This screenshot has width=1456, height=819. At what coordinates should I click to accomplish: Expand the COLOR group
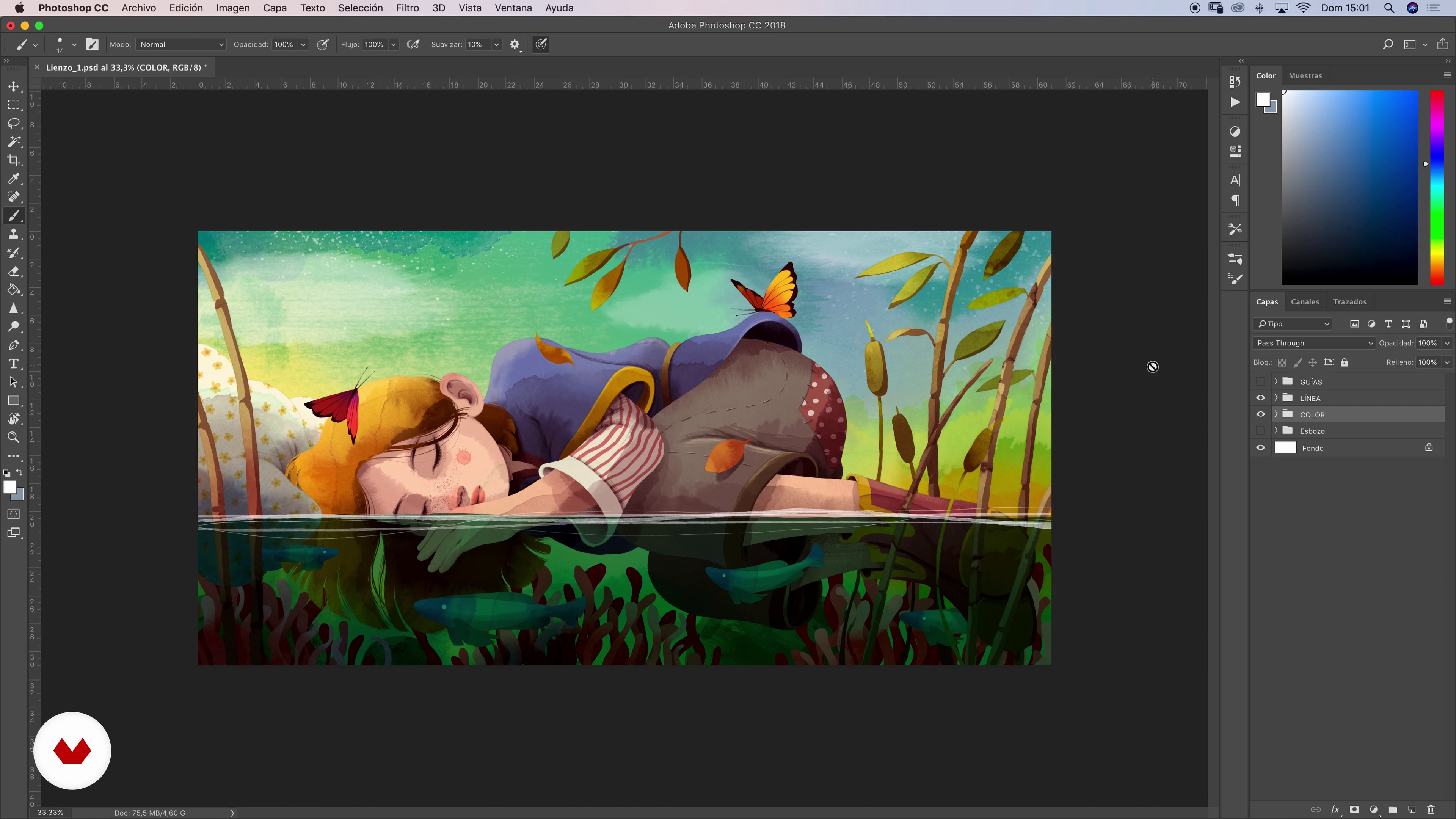(1276, 414)
